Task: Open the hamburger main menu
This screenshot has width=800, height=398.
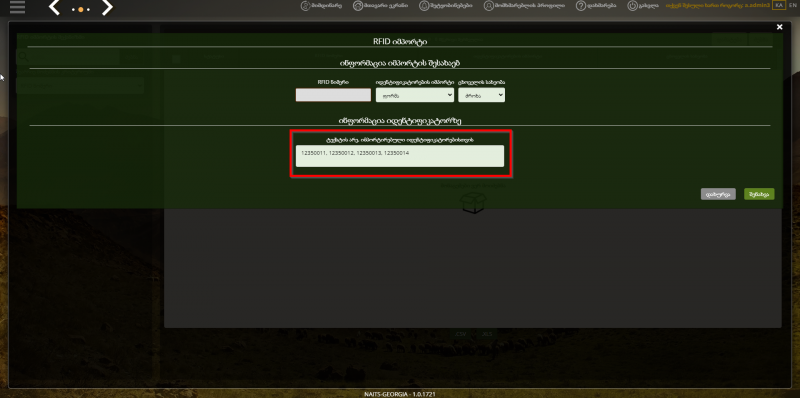Action: 17,7
